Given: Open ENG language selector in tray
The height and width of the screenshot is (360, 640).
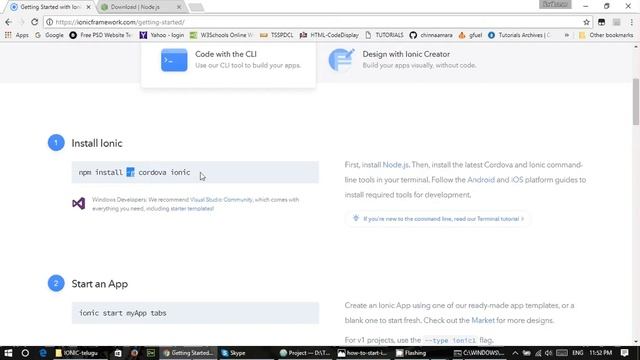Looking at the screenshot, I should click(x=578, y=353).
